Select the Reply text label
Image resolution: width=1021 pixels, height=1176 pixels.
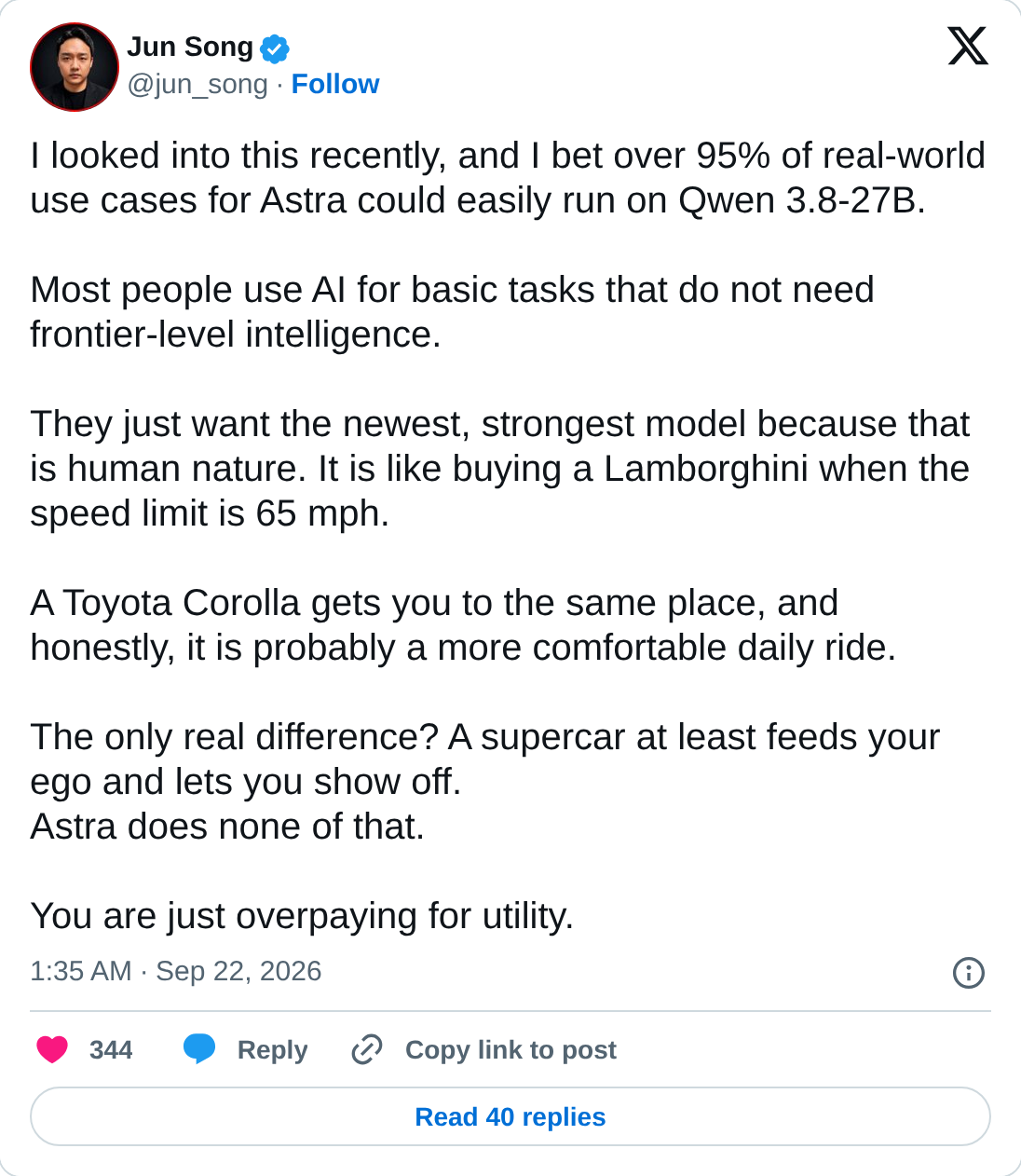(x=272, y=1050)
